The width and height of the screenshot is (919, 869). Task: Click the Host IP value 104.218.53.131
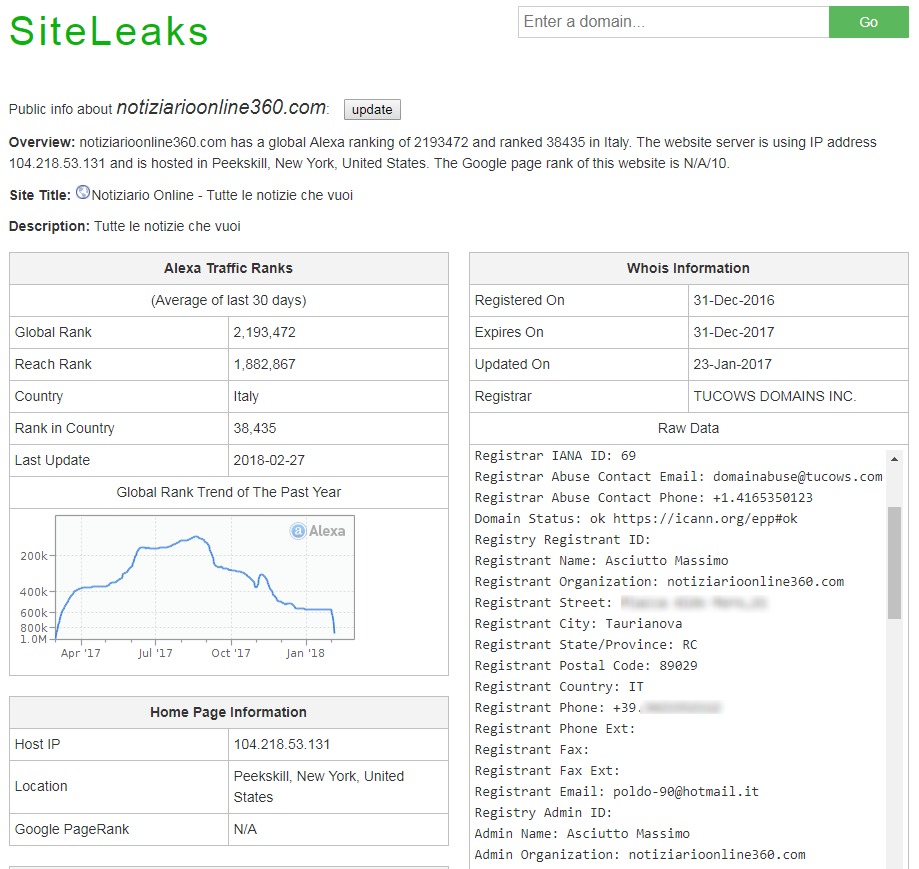click(x=282, y=745)
